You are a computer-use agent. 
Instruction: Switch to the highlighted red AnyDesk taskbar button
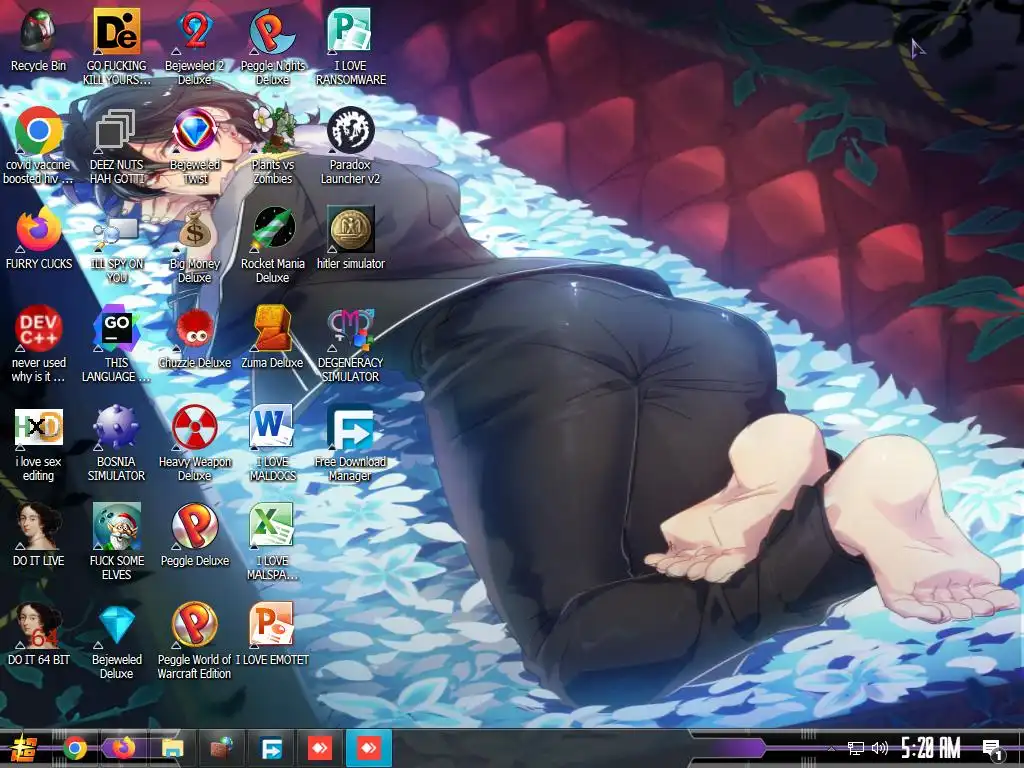pos(369,748)
